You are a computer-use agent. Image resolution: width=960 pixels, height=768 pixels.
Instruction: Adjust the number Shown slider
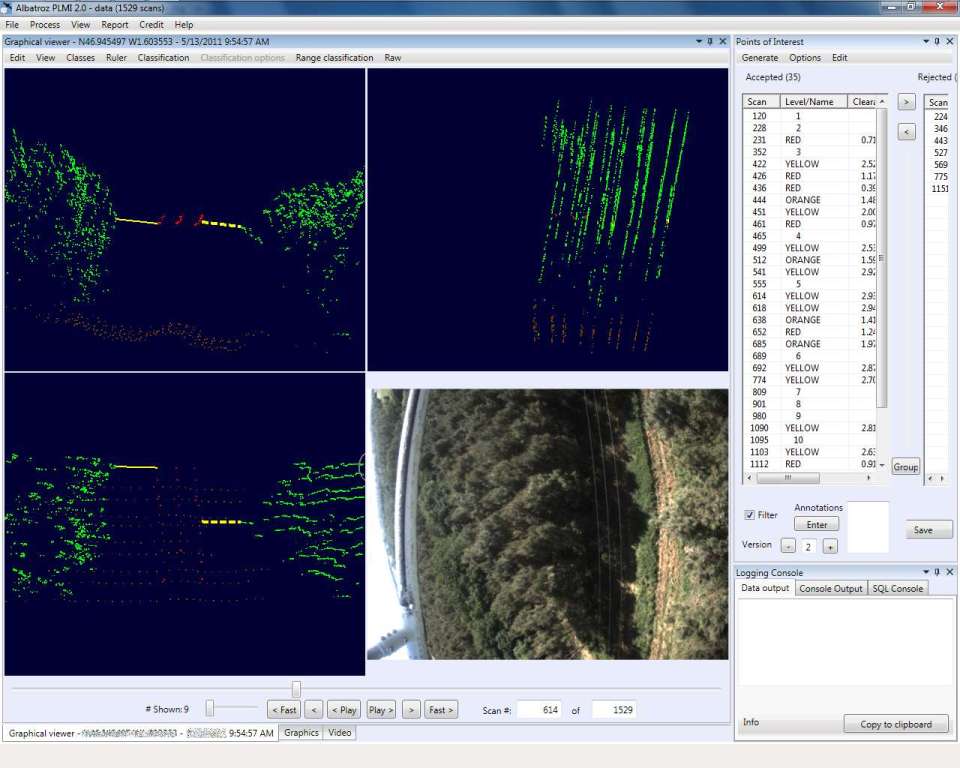tap(210, 709)
